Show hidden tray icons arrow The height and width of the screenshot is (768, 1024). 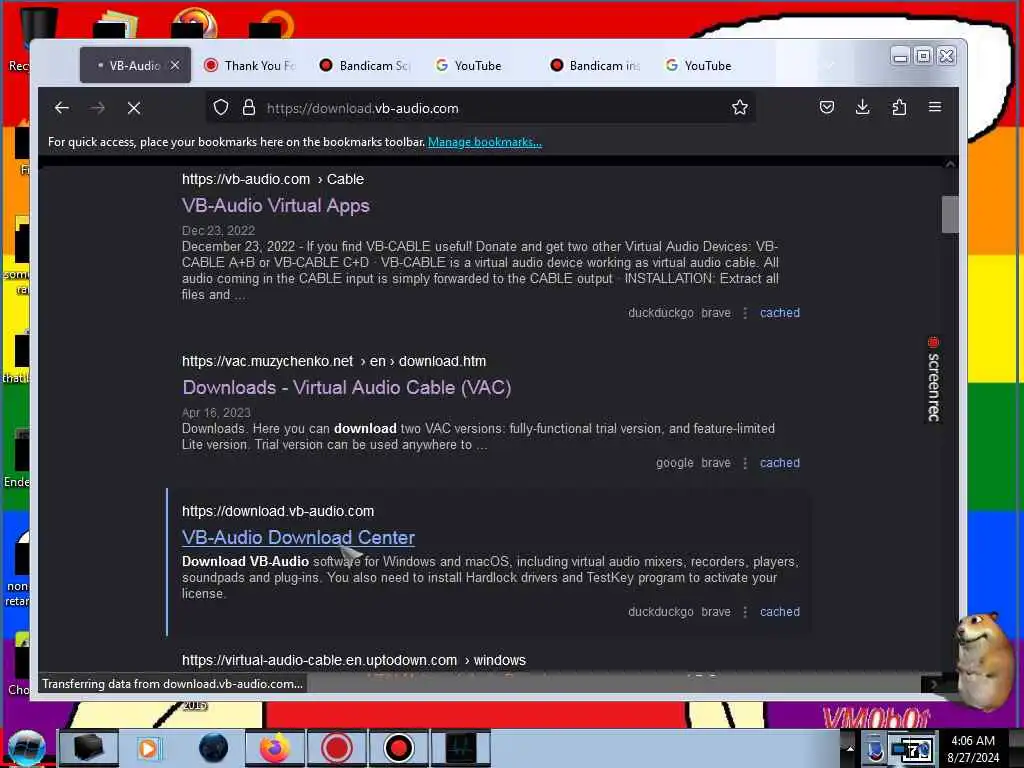850,748
